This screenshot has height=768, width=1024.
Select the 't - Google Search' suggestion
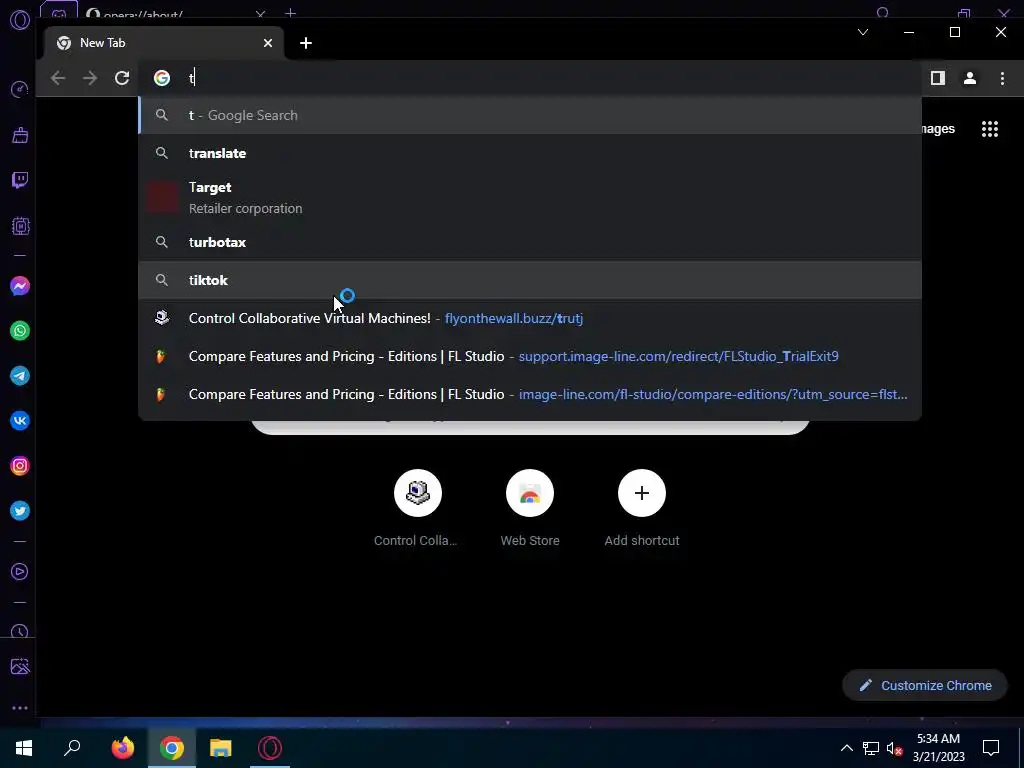pos(530,116)
